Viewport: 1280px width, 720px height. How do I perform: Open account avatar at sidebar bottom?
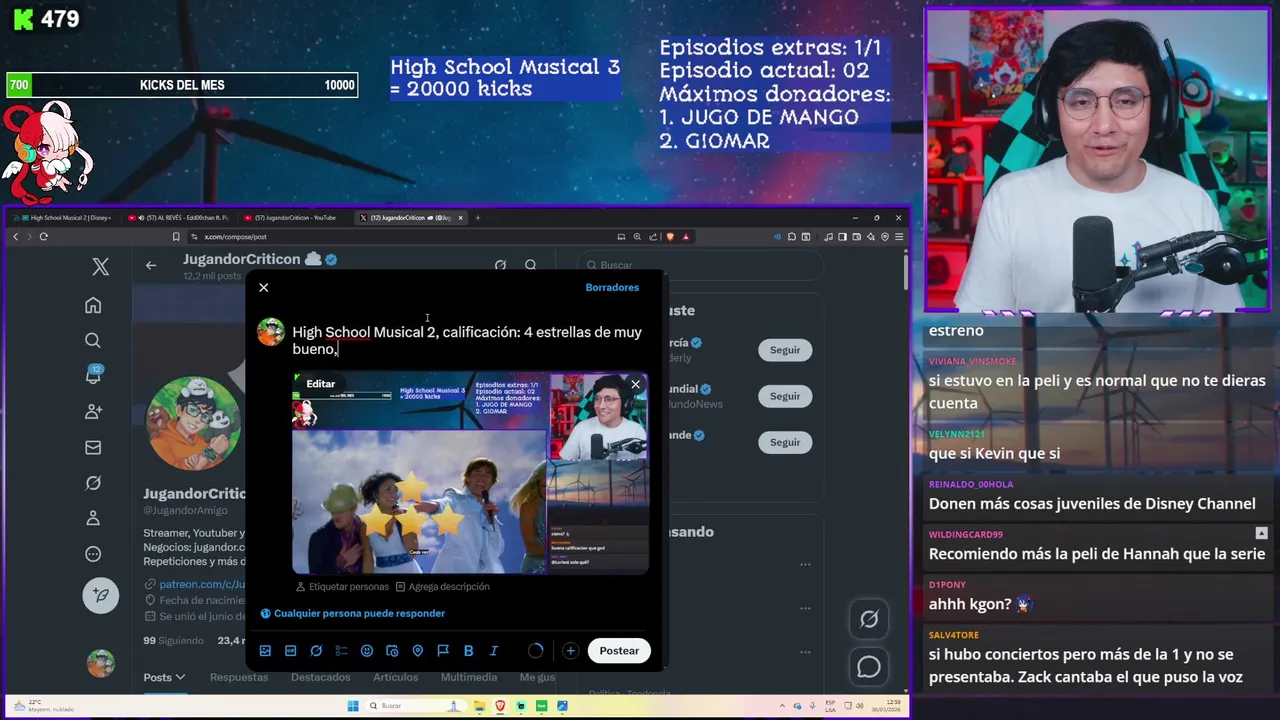tap(100, 663)
